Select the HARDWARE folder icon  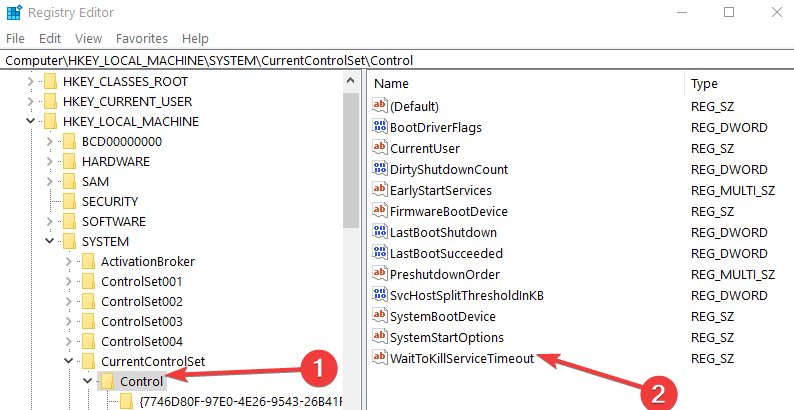click(x=69, y=161)
